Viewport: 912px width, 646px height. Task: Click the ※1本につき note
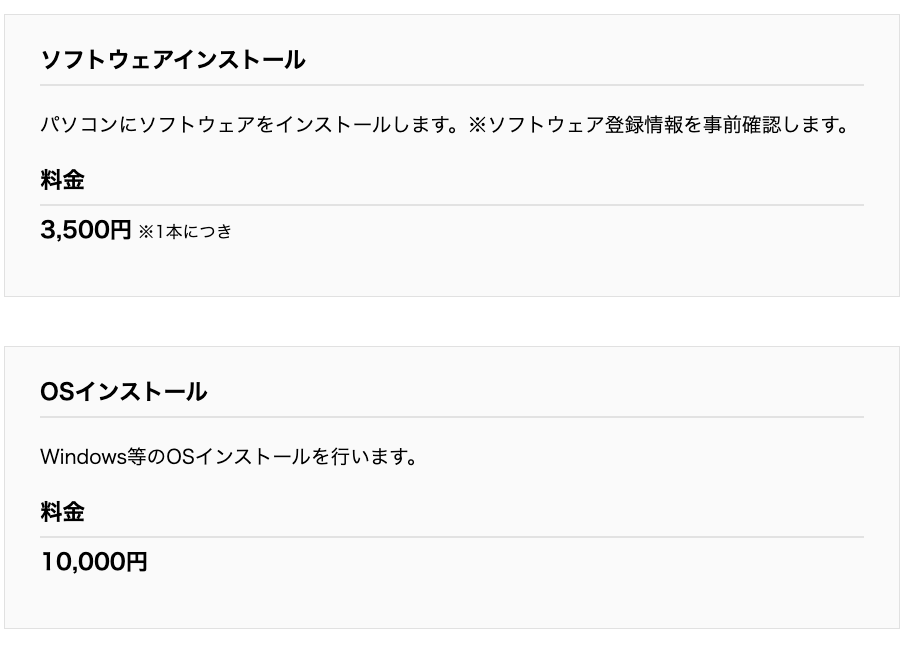point(185,232)
